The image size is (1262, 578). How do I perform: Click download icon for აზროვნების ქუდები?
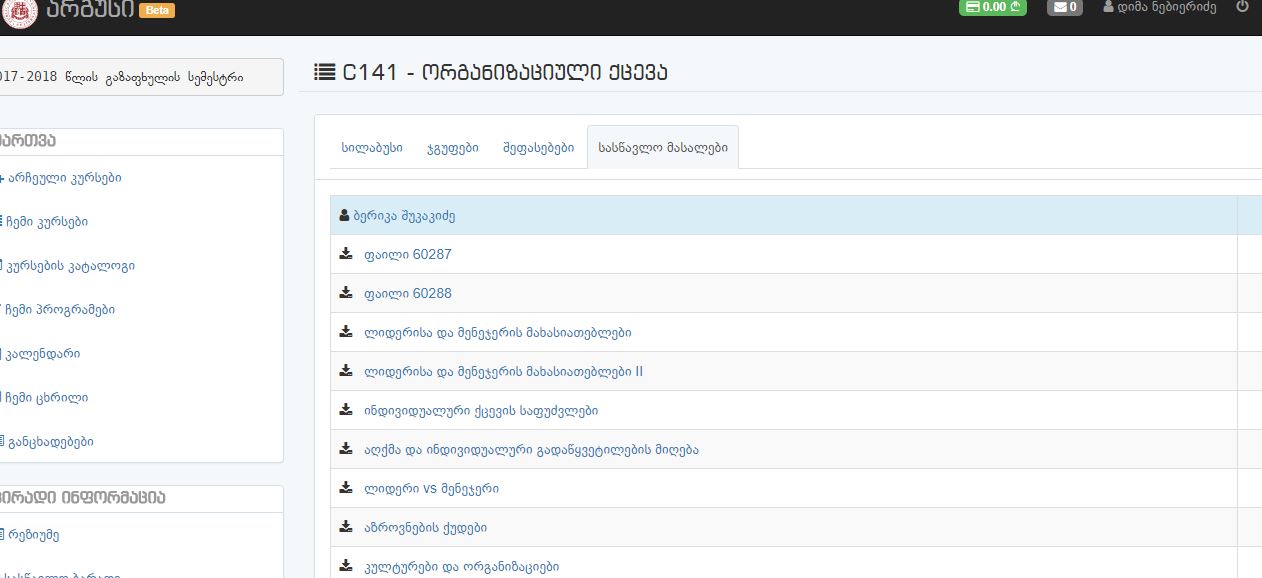[346, 527]
